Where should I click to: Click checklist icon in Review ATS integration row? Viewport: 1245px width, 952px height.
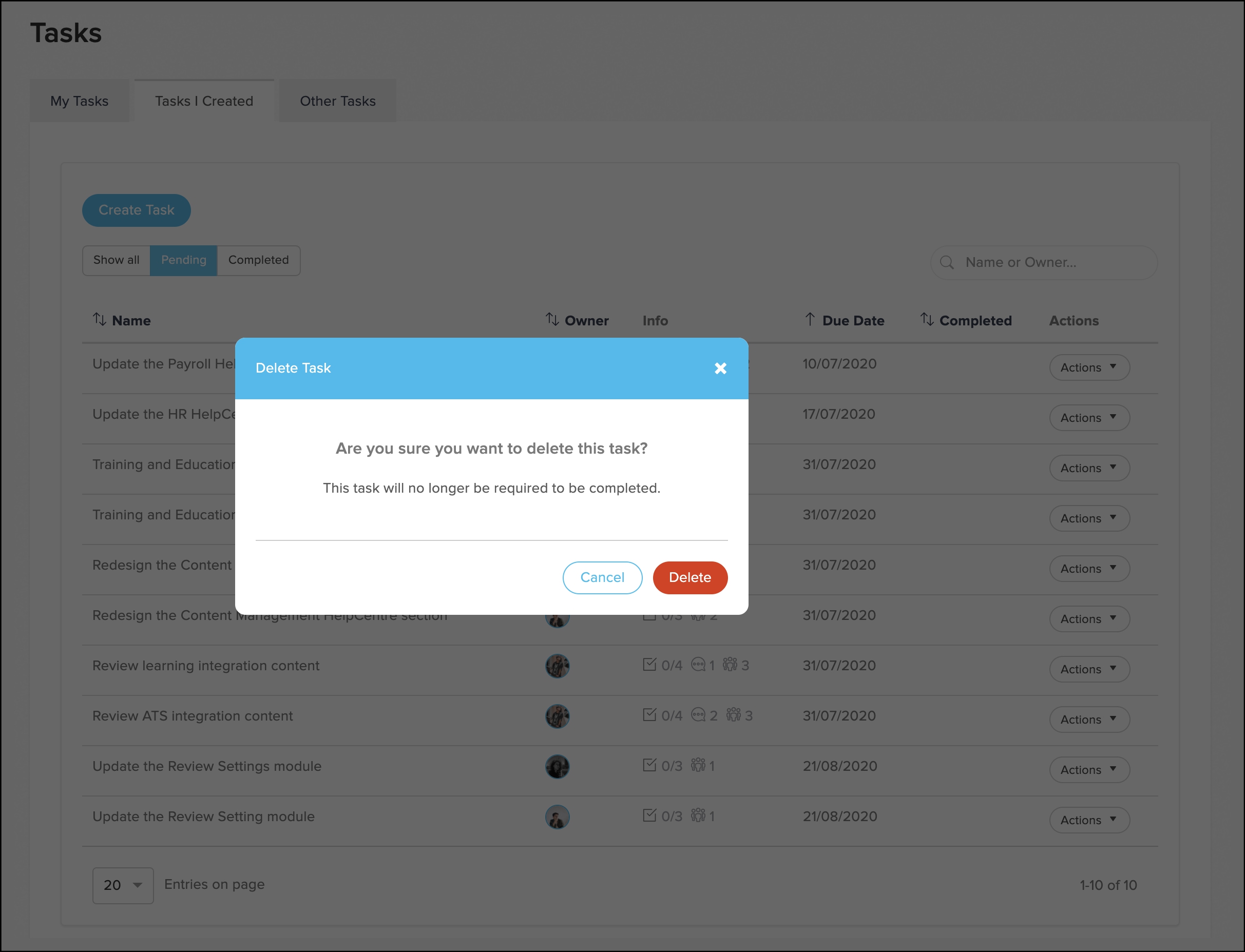click(650, 714)
